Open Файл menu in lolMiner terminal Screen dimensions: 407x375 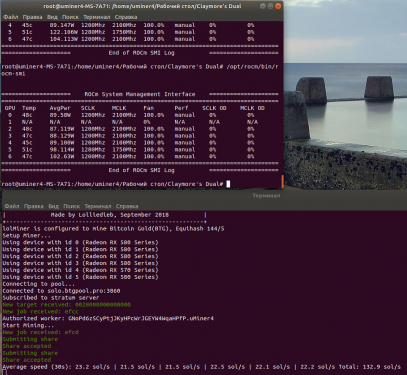pos(12,206)
